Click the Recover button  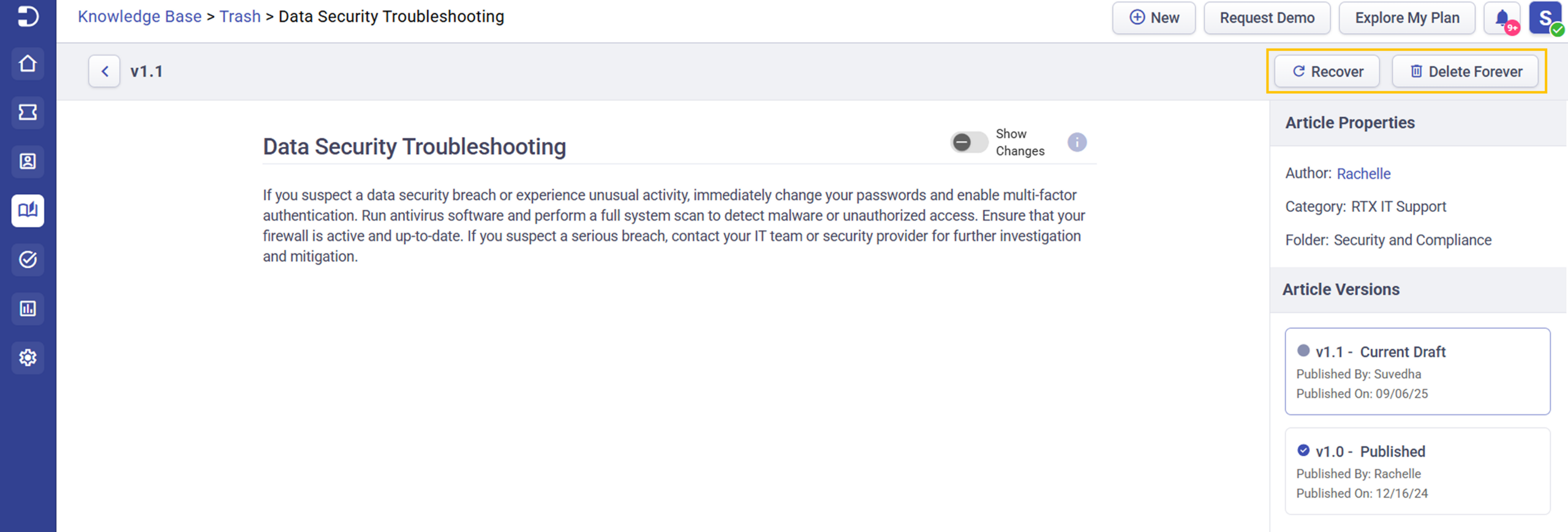tap(1327, 72)
